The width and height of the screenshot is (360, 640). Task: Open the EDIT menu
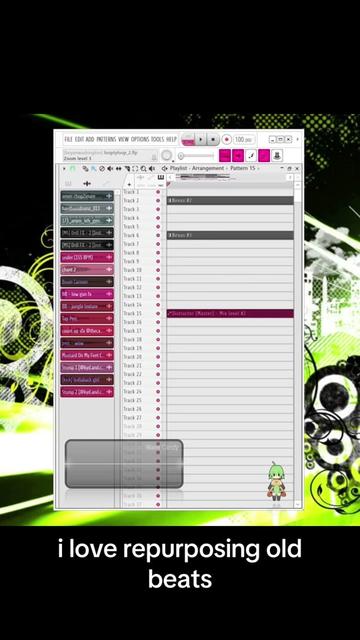point(79,139)
